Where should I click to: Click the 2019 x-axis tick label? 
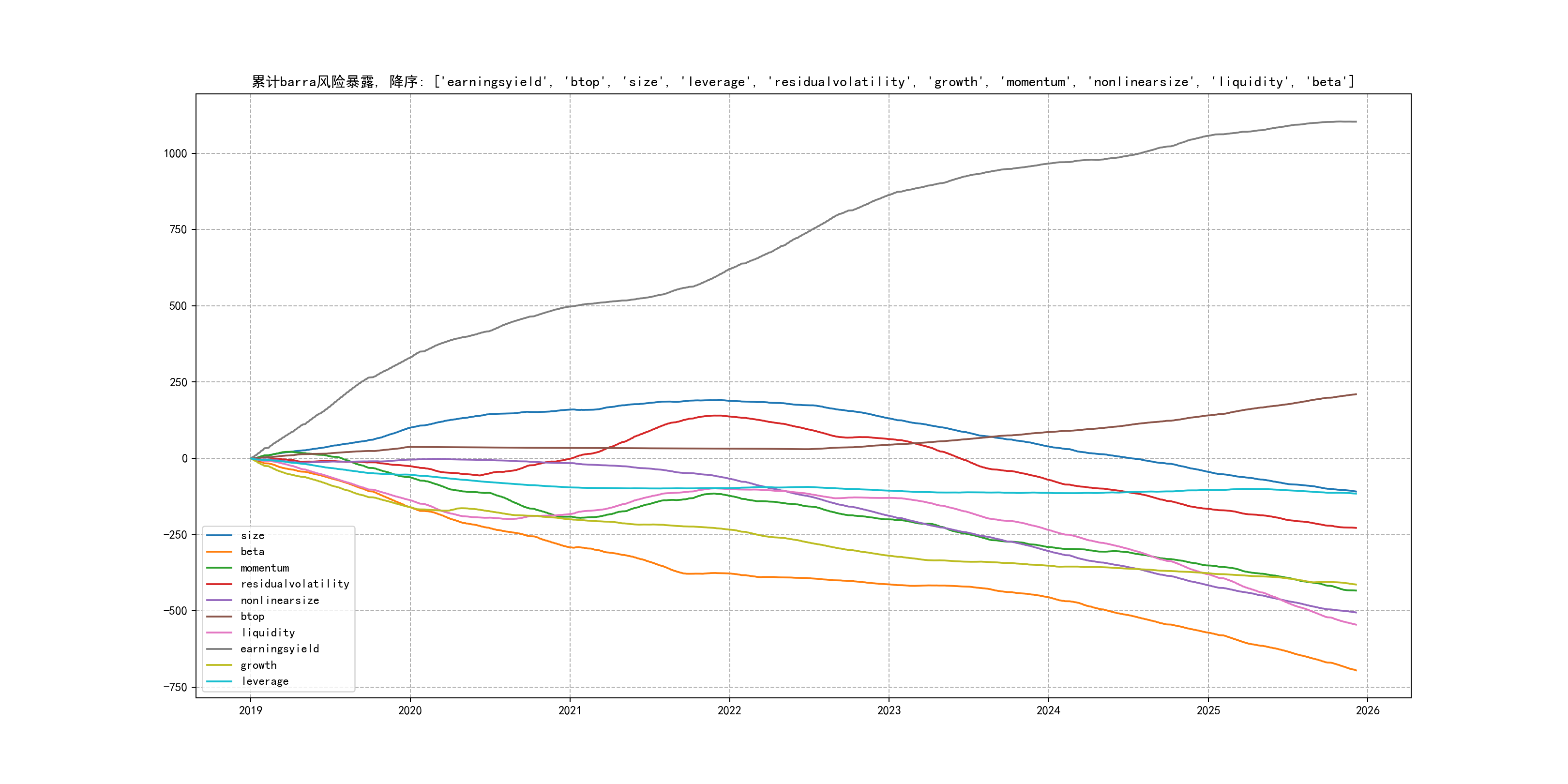coord(250,710)
